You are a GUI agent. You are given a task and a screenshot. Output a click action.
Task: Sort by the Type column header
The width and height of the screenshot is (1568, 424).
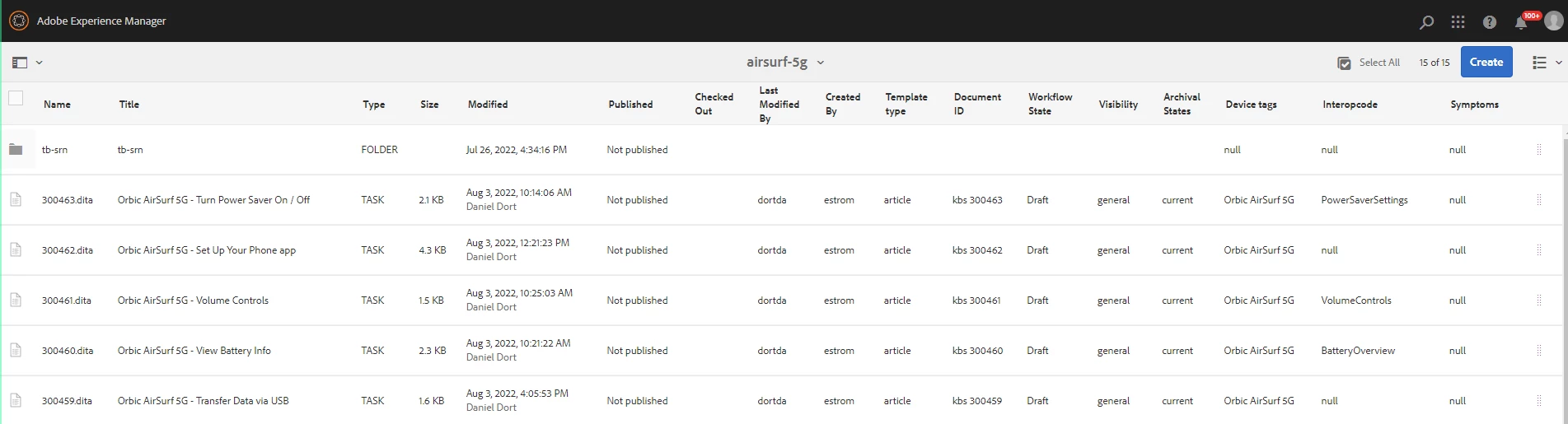tap(373, 105)
